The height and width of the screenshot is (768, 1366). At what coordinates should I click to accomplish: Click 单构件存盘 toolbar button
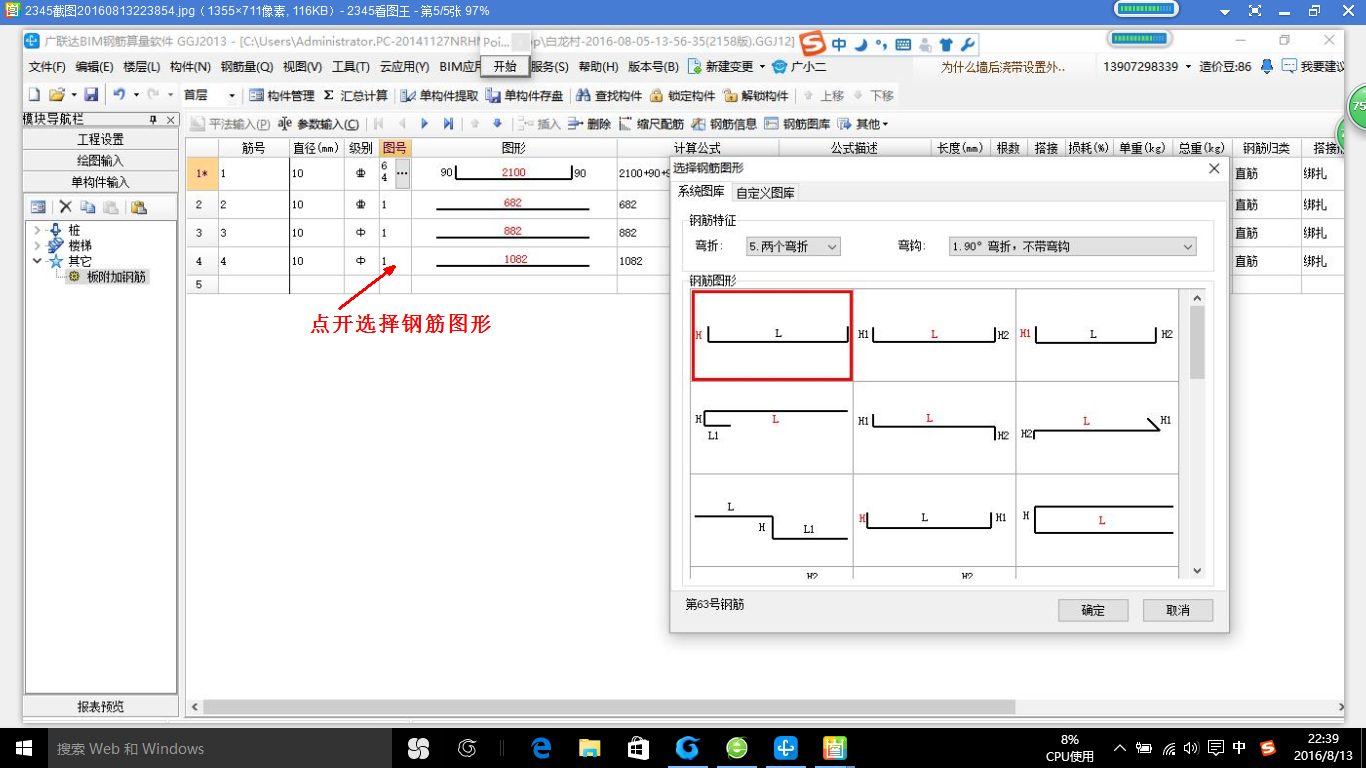(525, 96)
